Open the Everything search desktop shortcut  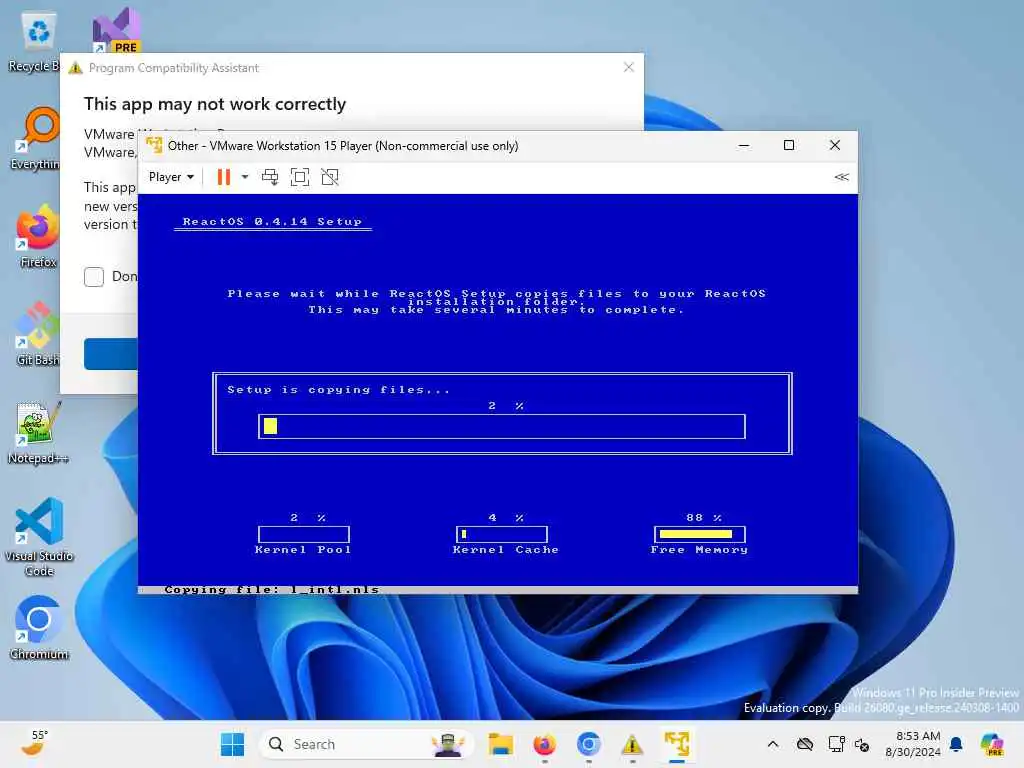37,138
